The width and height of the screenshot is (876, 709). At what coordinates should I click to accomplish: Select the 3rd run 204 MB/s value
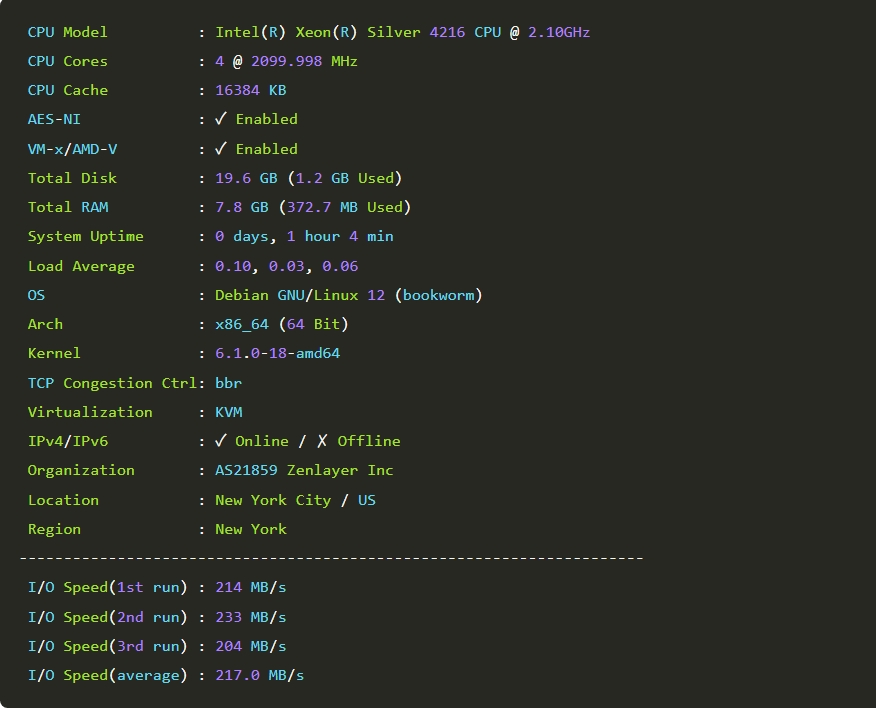[x=250, y=646]
